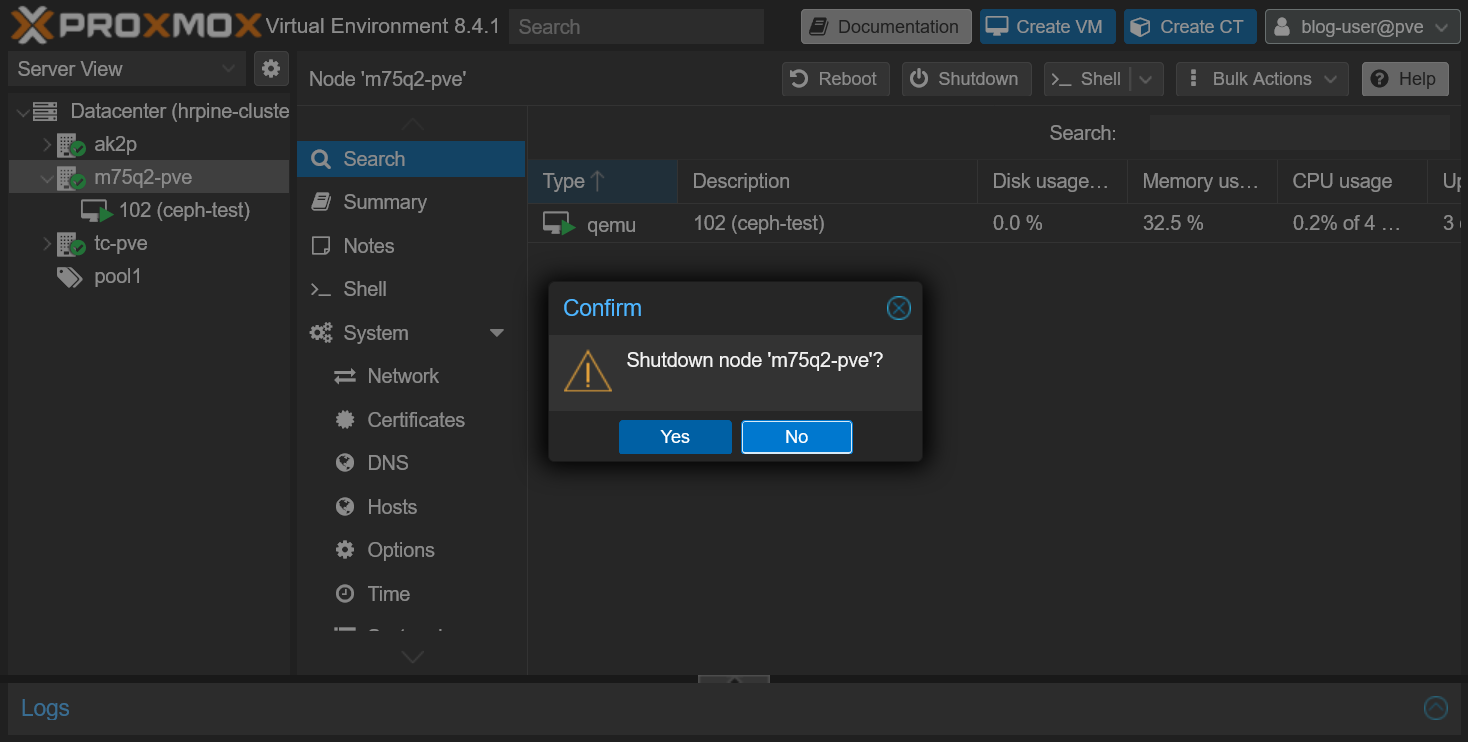1468x742 pixels.
Task: Click the Reboot node button
Action: [836, 79]
